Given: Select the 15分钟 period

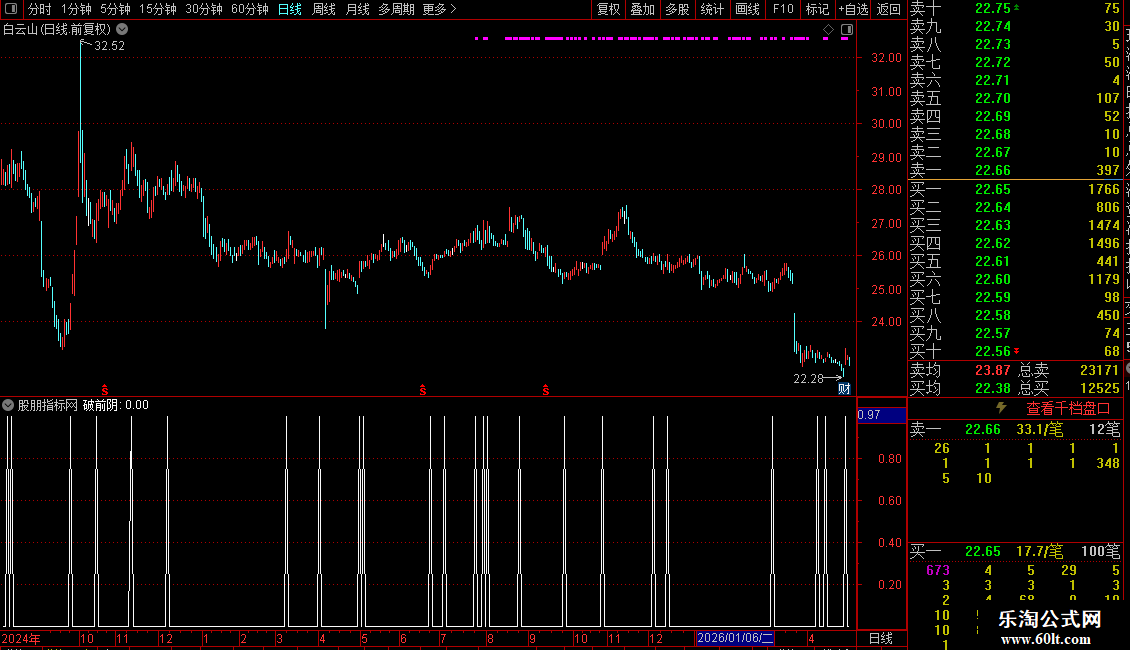Looking at the screenshot, I should coord(158,9).
